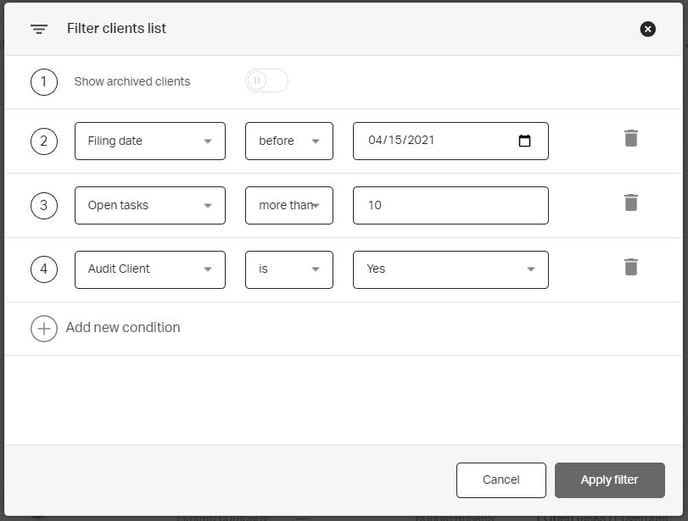The width and height of the screenshot is (688, 521).
Task: Click the filter icon beside the dialog title
Action: 39,29
